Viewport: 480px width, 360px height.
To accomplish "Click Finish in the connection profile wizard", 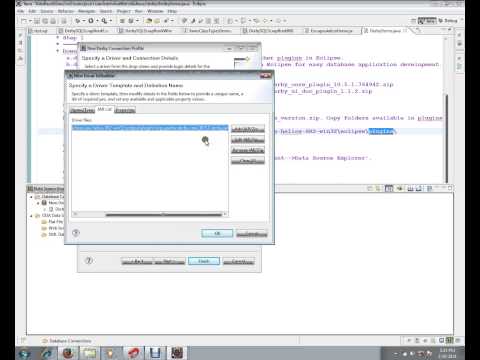I will (x=204, y=261).
